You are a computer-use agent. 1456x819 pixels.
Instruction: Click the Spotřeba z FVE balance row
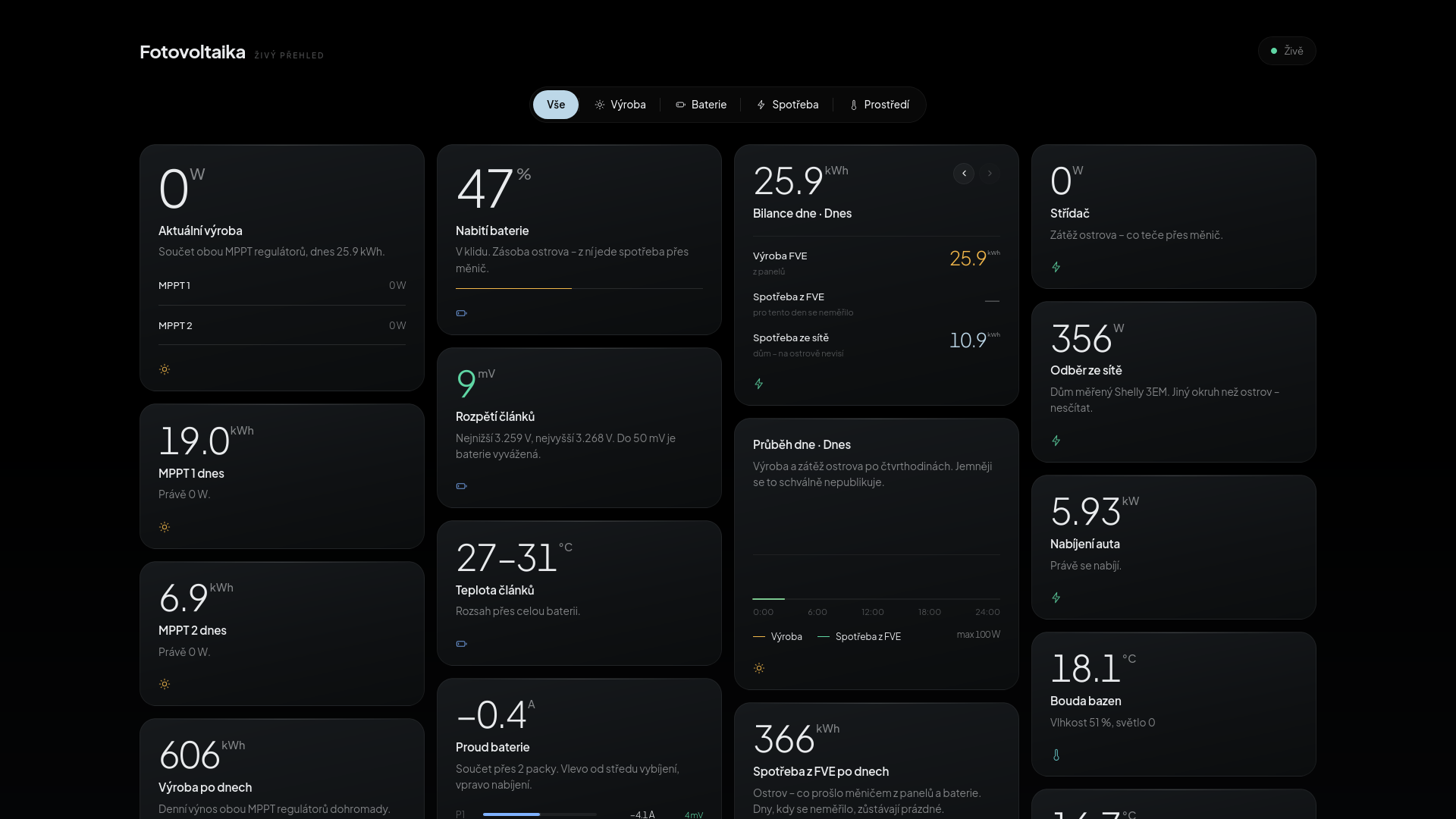pyautogui.click(x=877, y=303)
